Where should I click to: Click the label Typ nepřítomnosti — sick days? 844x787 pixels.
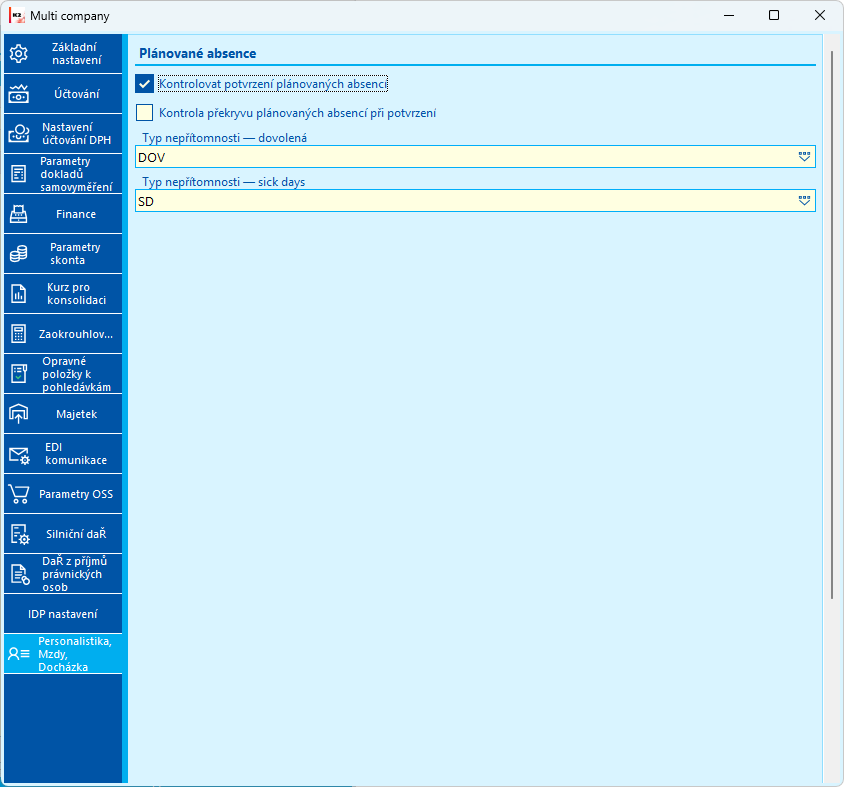point(223,182)
